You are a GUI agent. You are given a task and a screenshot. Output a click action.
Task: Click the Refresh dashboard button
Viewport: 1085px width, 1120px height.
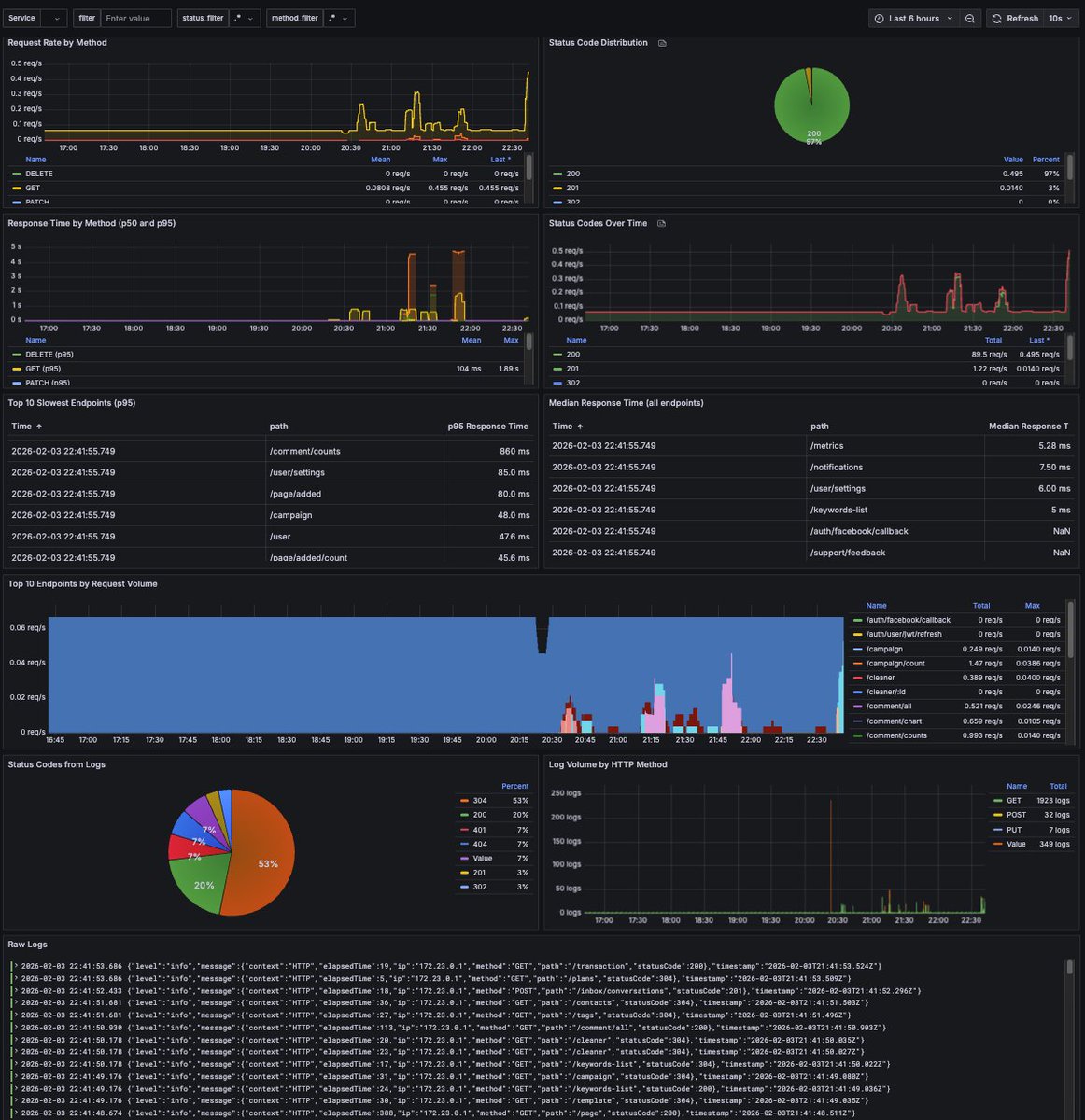(x=1015, y=19)
